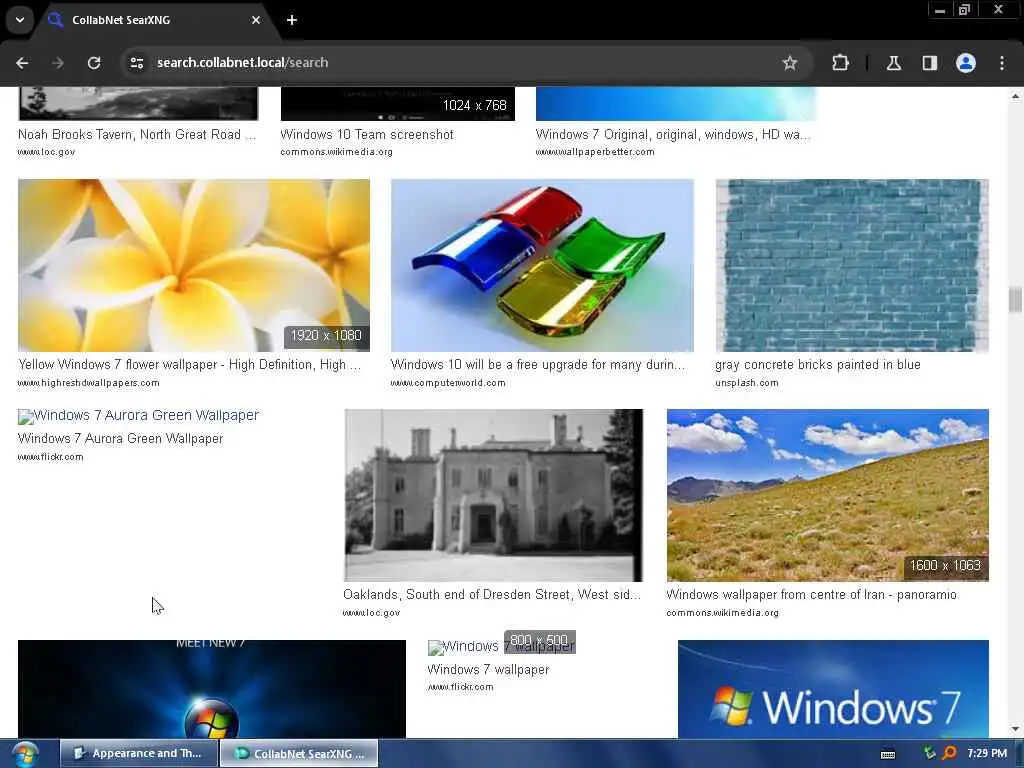Viewport: 1024px width, 768px height.
Task: Click the taskbar clock showing 7:29 PM
Action: click(x=987, y=753)
